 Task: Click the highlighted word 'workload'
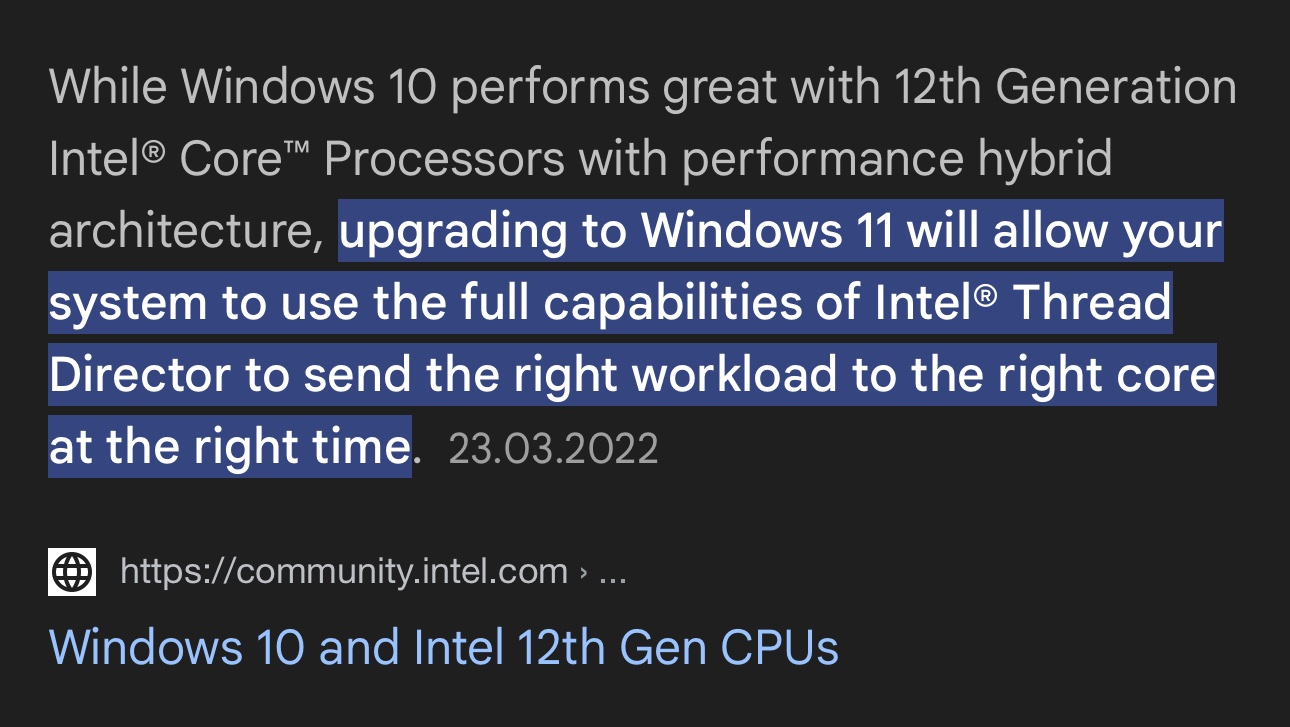(735, 376)
